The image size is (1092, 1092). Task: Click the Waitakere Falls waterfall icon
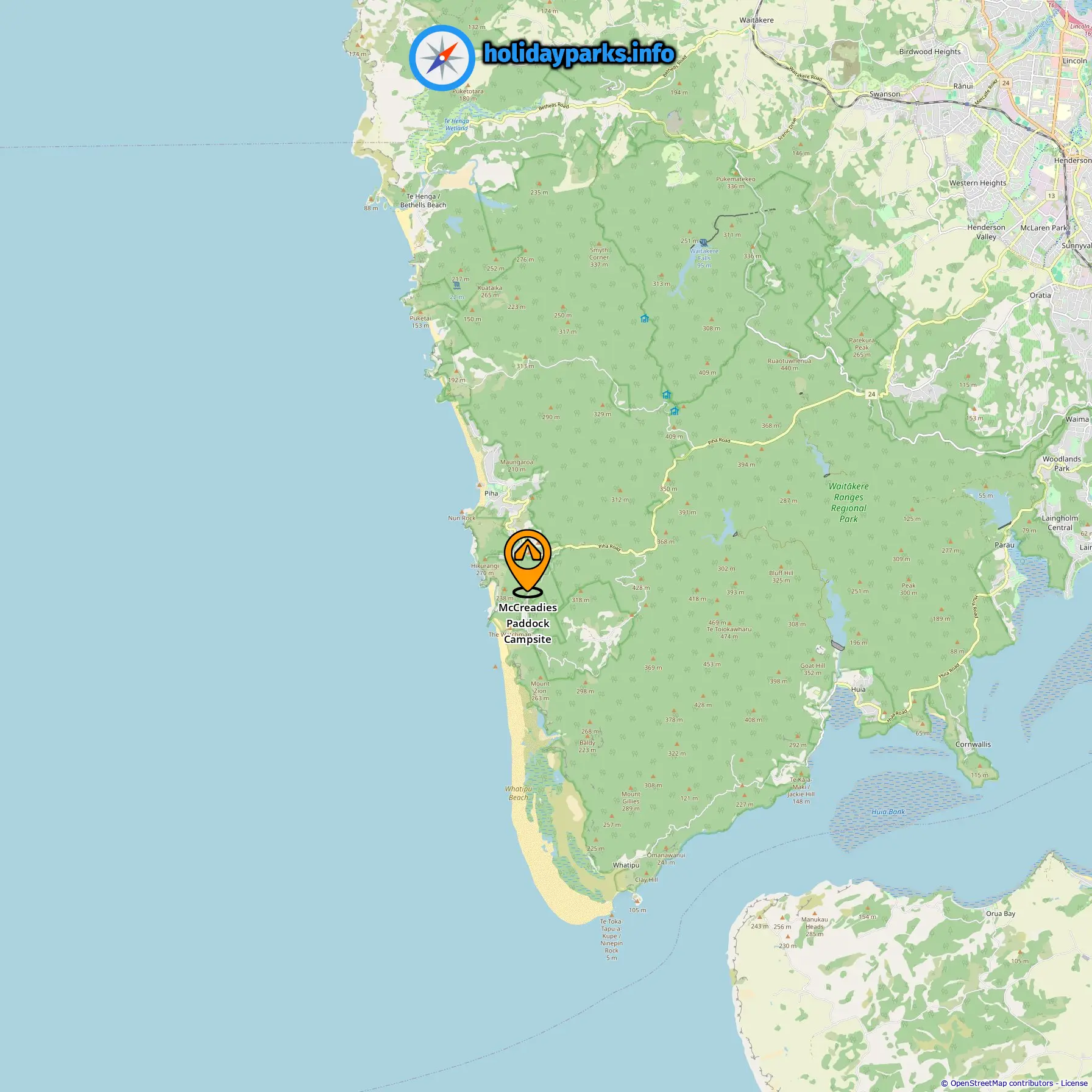704,243
